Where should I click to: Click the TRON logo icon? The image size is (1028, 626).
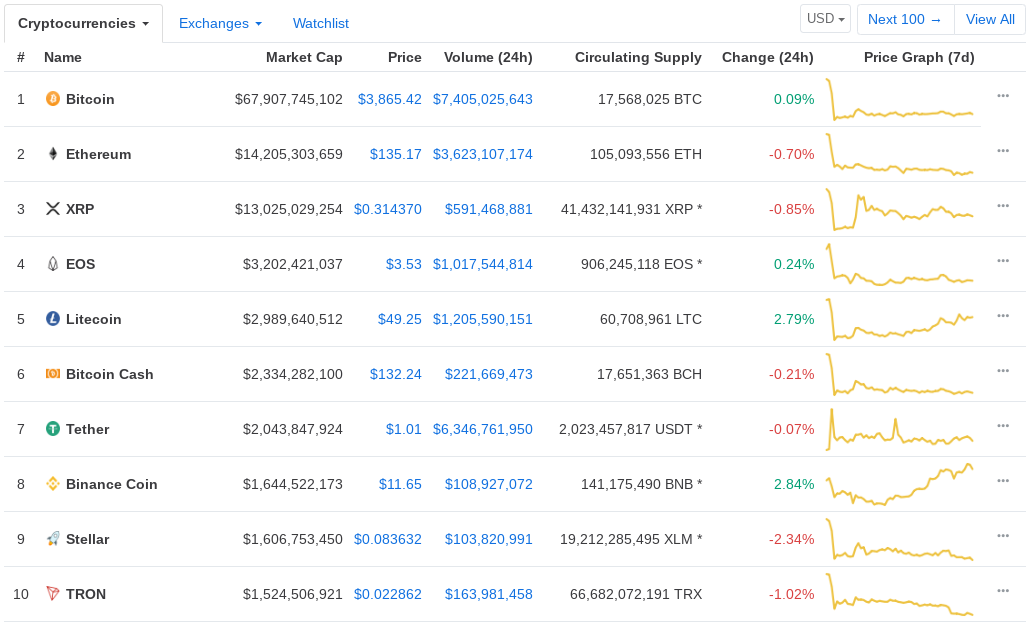click(52, 594)
